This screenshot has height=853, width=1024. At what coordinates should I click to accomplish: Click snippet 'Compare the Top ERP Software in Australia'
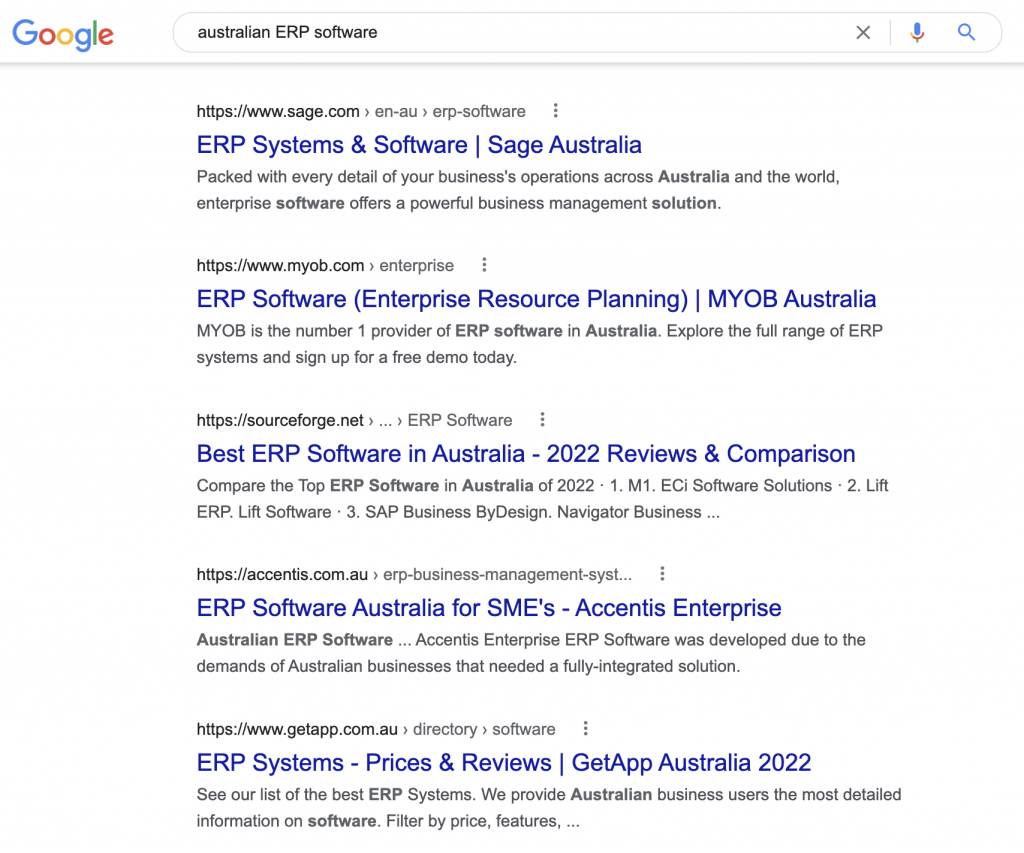[542, 498]
